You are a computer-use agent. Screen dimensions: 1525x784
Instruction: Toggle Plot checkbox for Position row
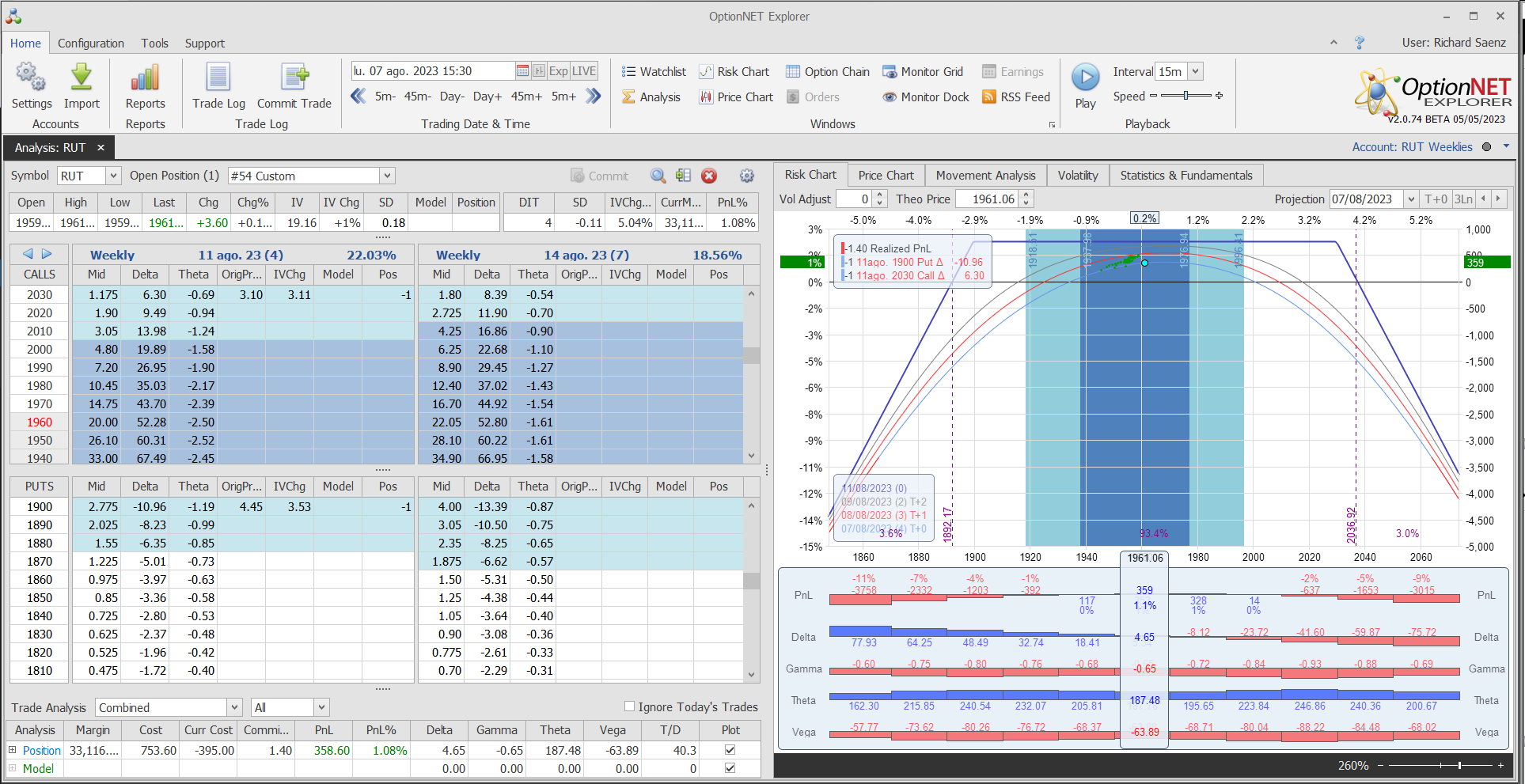click(x=730, y=750)
